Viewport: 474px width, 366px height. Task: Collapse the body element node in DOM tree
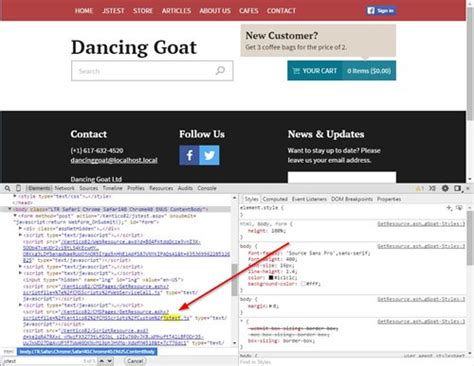[10, 209]
